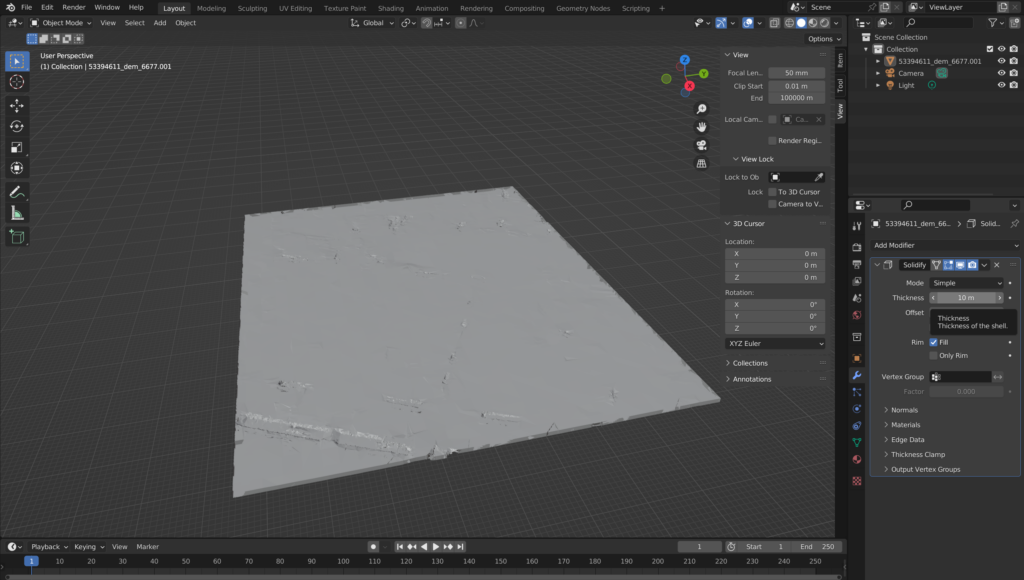The image size is (1024, 580).
Task: Open the XYZ Euler rotation mode dropdown
Action: 775,343
